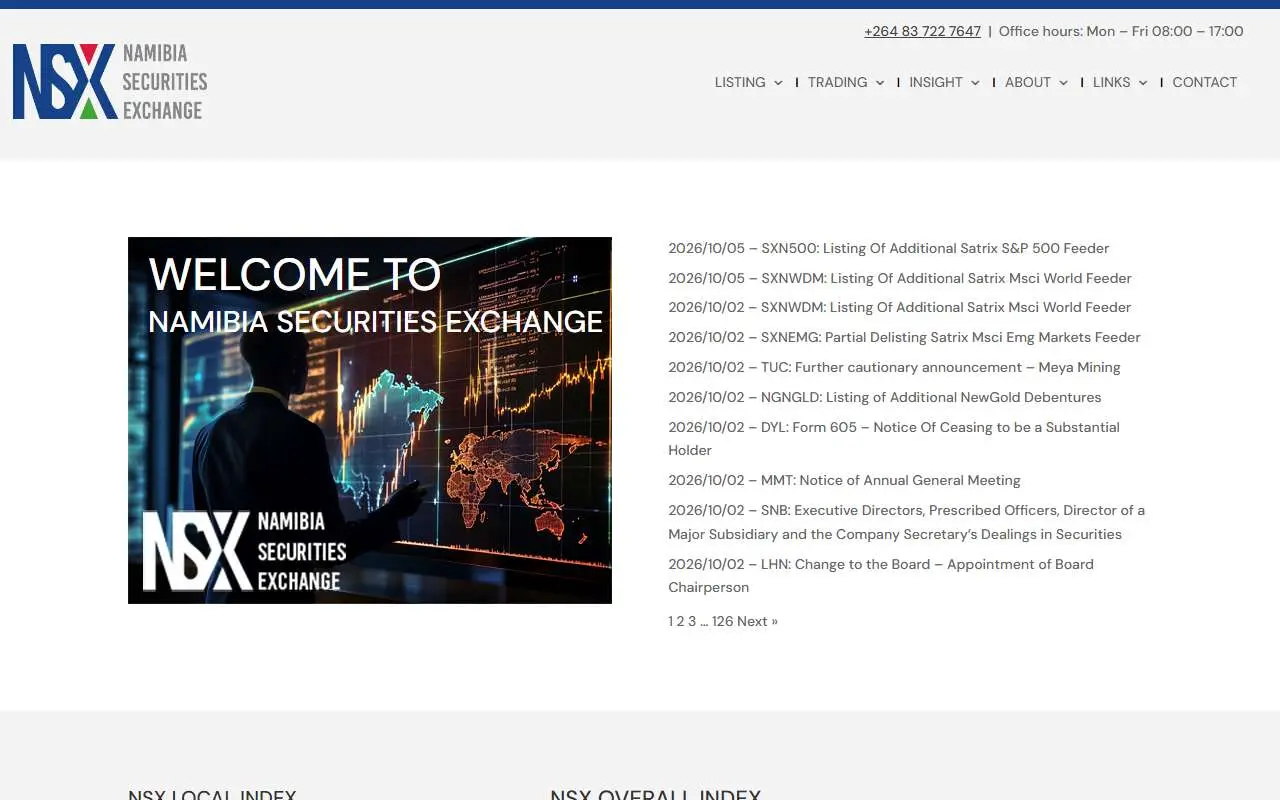Jump to announcements page 126
Viewport: 1280px width, 800px height.
point(722,621)
